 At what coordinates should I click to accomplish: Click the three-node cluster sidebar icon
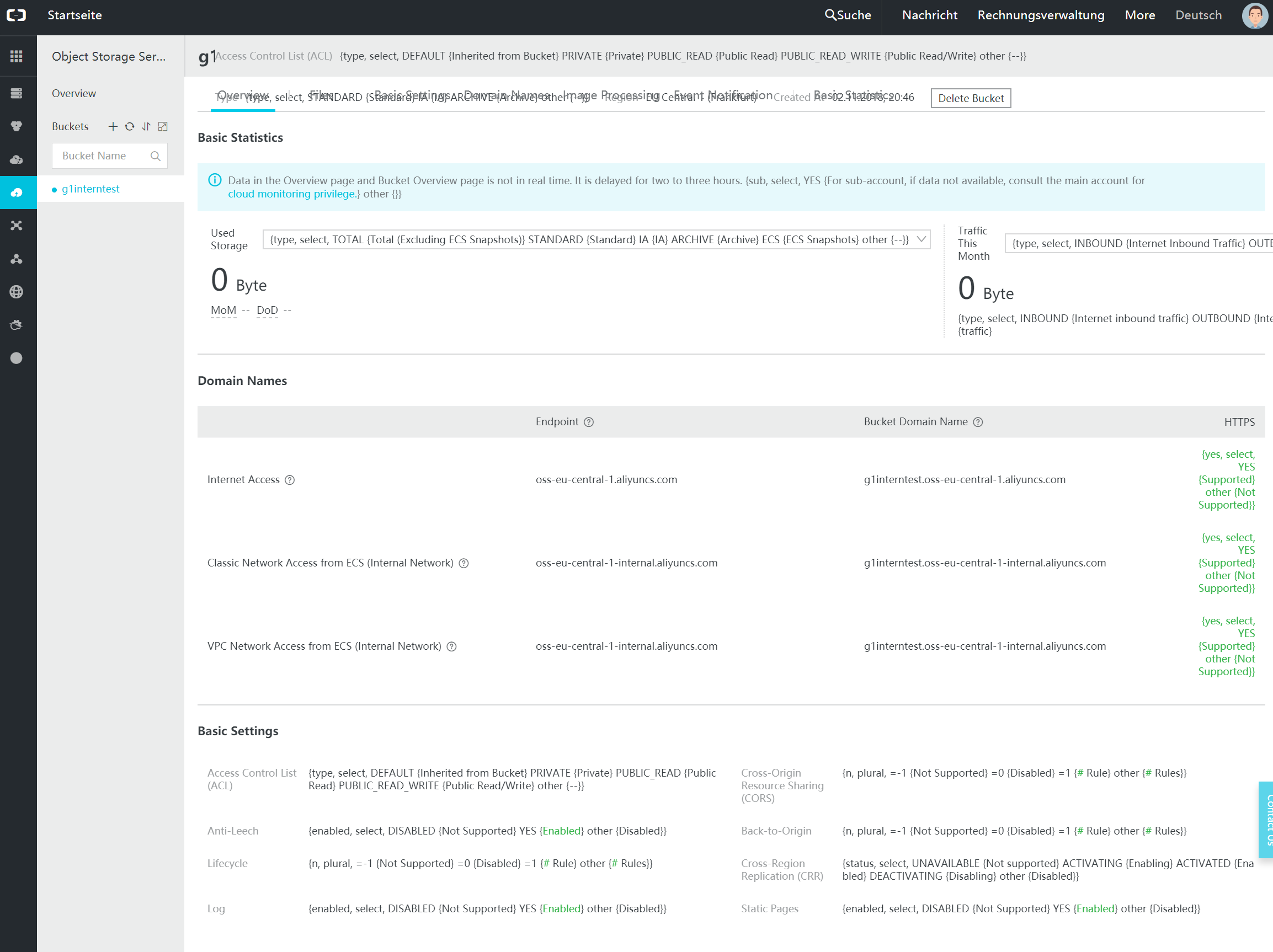point(16,259)
